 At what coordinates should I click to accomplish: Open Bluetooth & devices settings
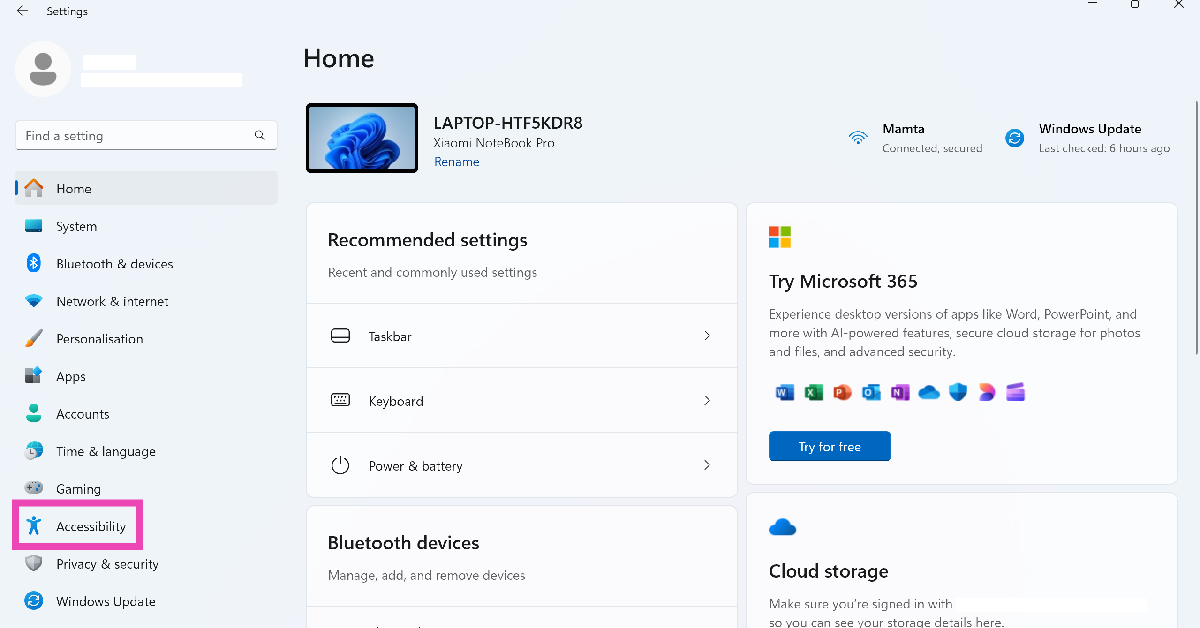(114, 264)
